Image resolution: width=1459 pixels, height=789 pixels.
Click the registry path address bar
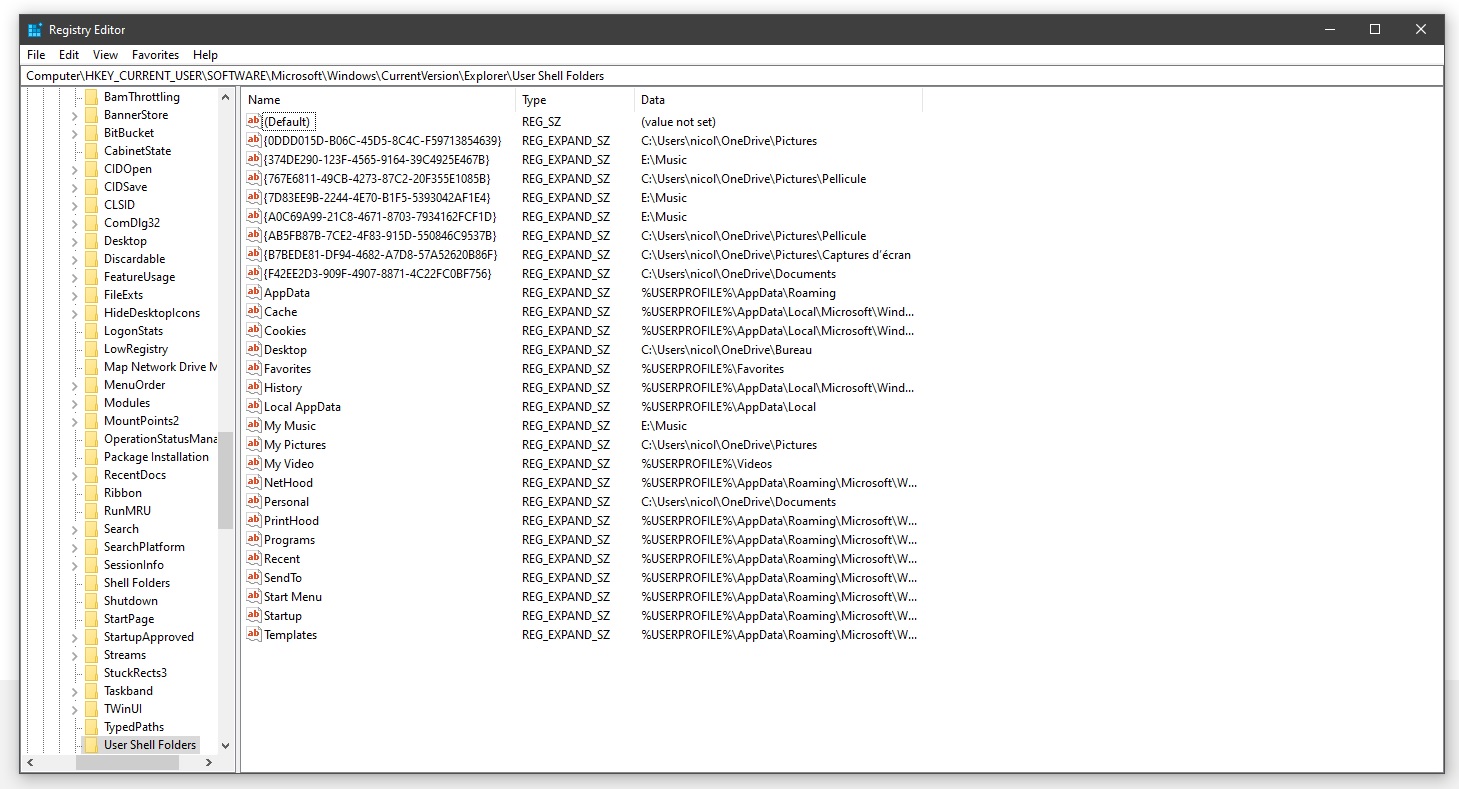click(x=730, y=76)
